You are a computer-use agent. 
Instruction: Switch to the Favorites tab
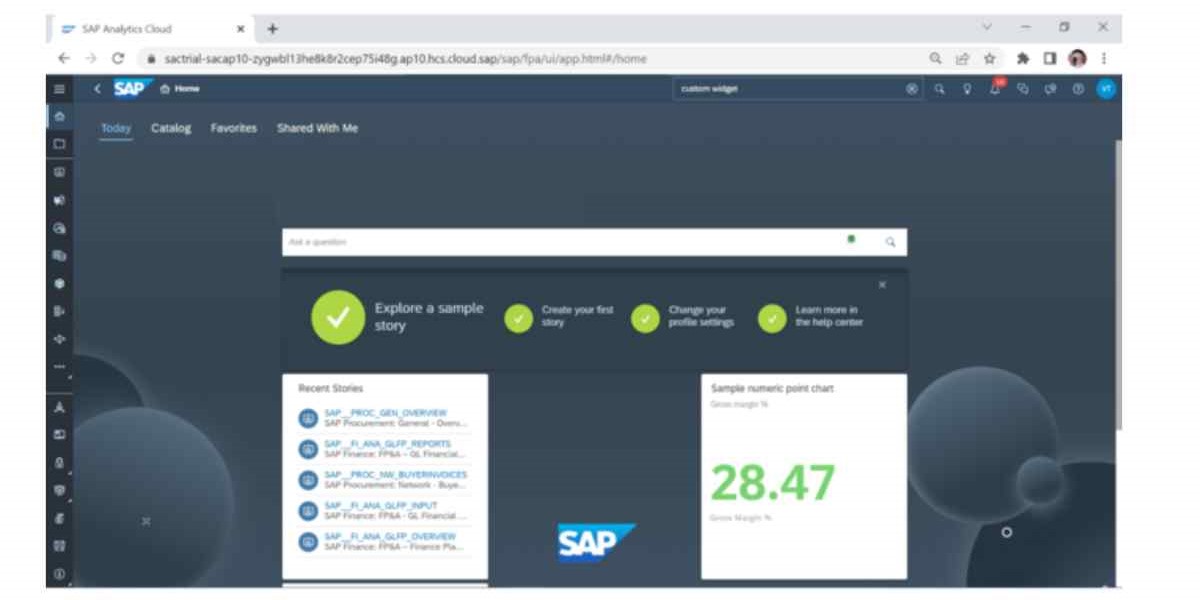click(x=233, y=128)
